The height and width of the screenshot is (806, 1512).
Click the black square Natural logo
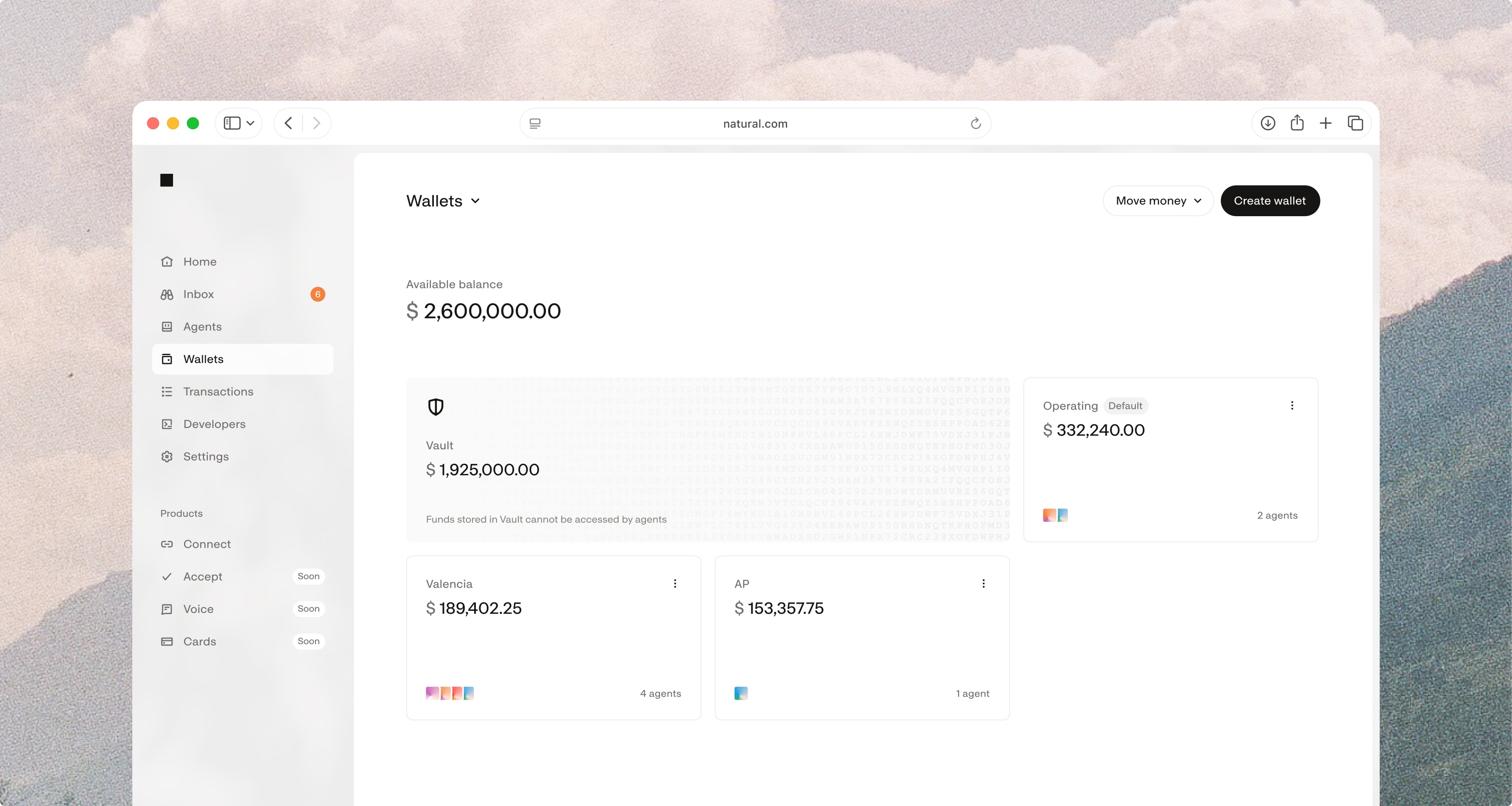click(x=167, y=180)
